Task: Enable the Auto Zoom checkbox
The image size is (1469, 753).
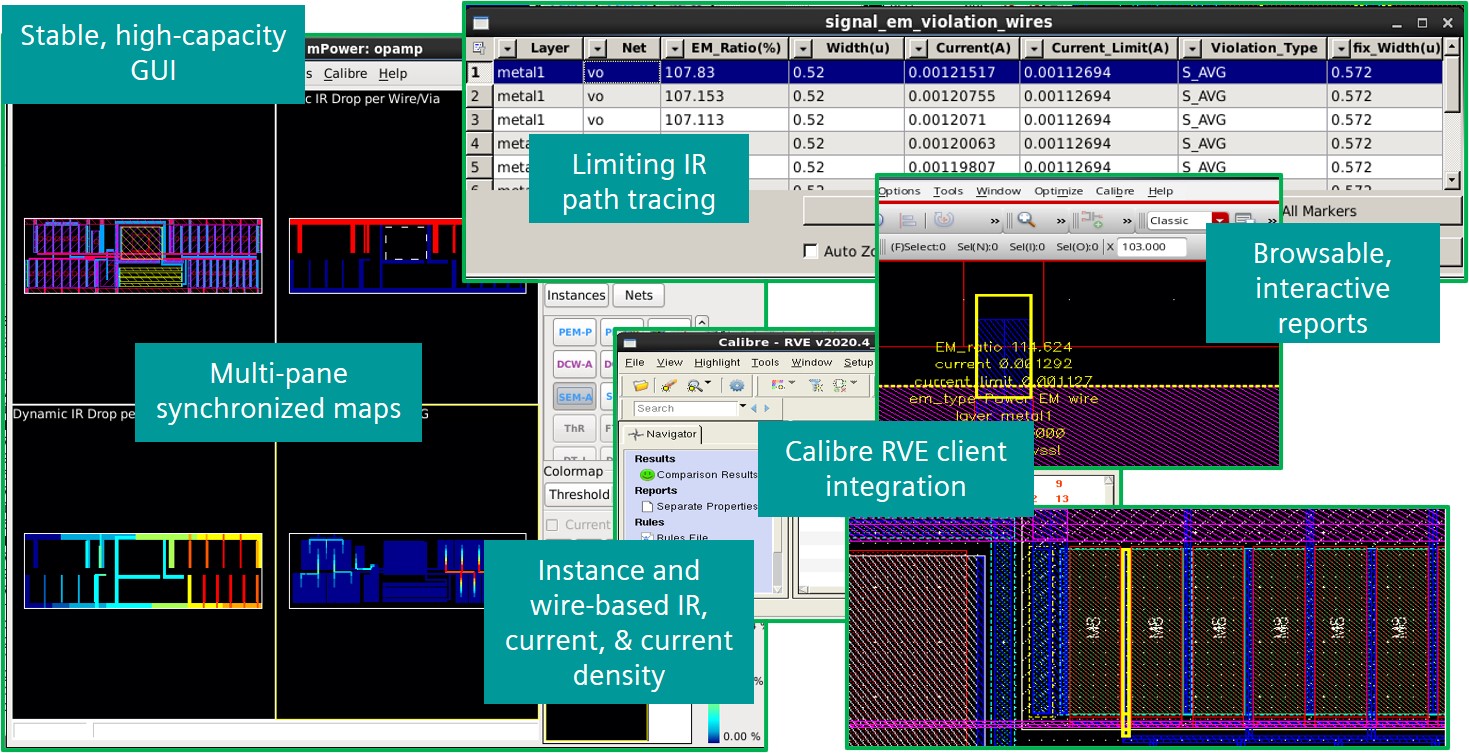Action: [x=811, y=251]
